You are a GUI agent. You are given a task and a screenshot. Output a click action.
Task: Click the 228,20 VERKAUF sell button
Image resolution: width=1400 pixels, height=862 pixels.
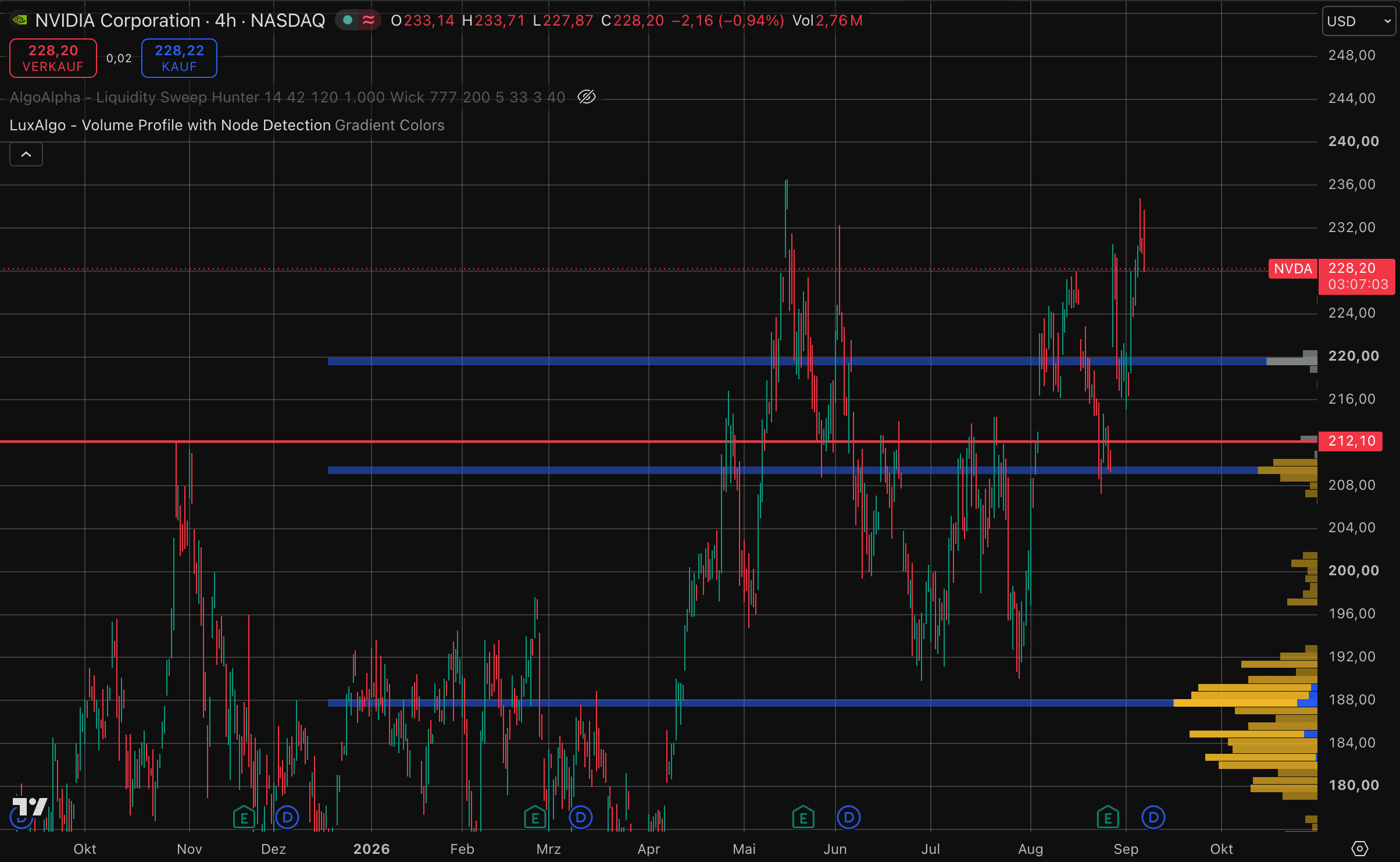tap(53, 58)
